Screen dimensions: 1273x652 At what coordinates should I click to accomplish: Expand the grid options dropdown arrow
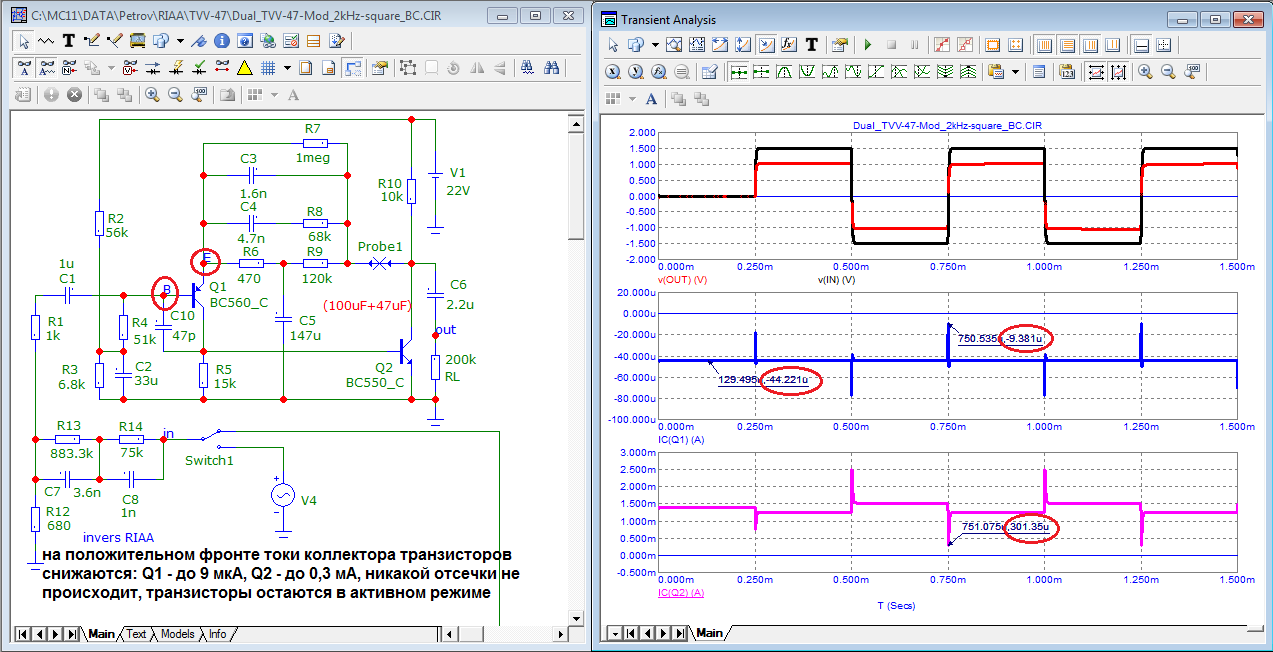click(287, 68)
